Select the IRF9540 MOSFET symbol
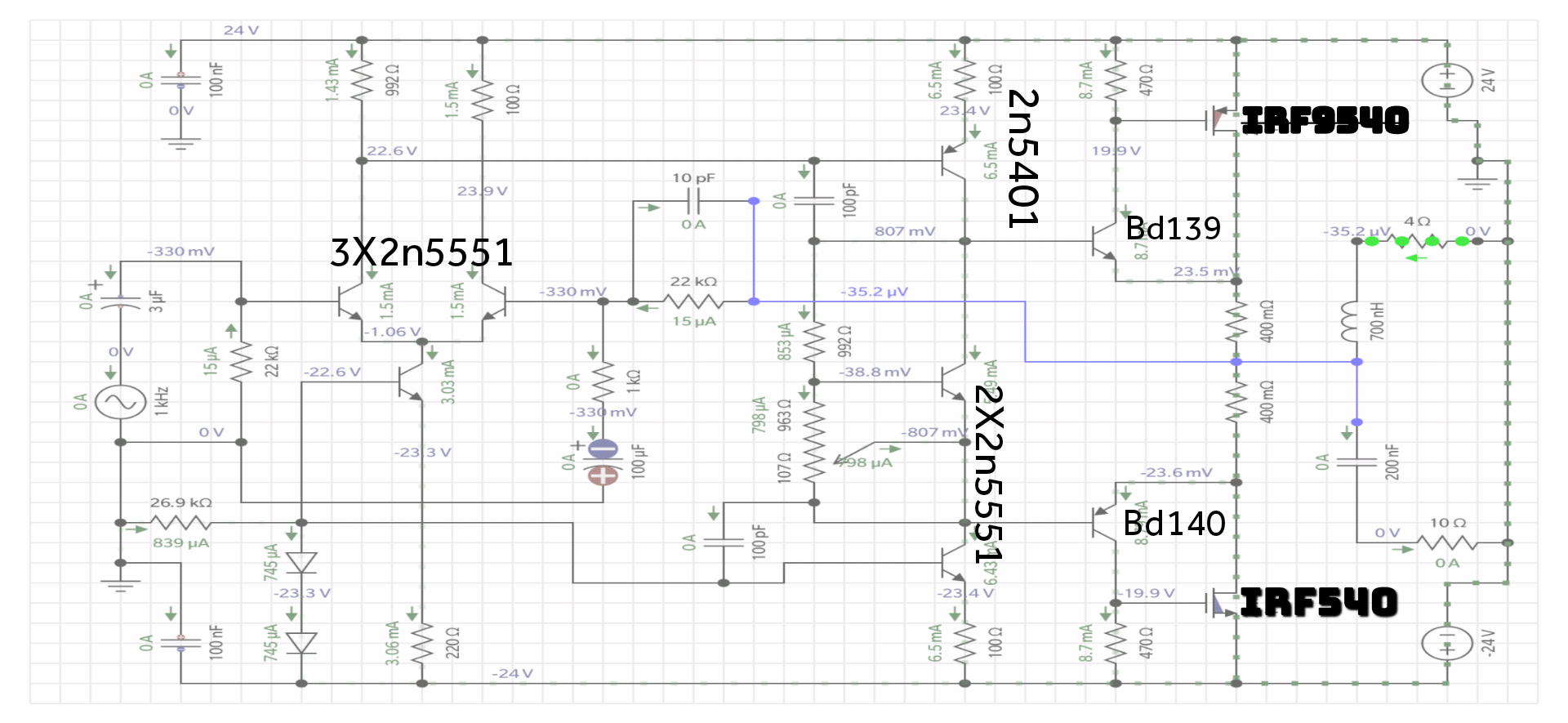This screenshot has width=1568, height=723. coord(1222,121)
